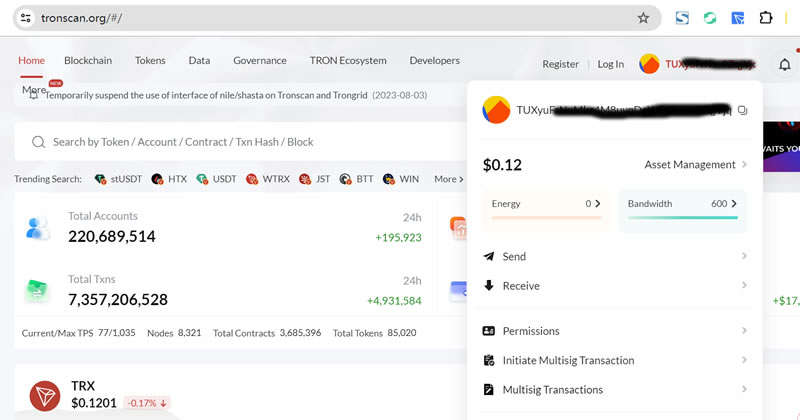Click the bookmark star icon in address bar
Image resolution: width=800 pixels, height=420 pixels.
tap(643, 18)
